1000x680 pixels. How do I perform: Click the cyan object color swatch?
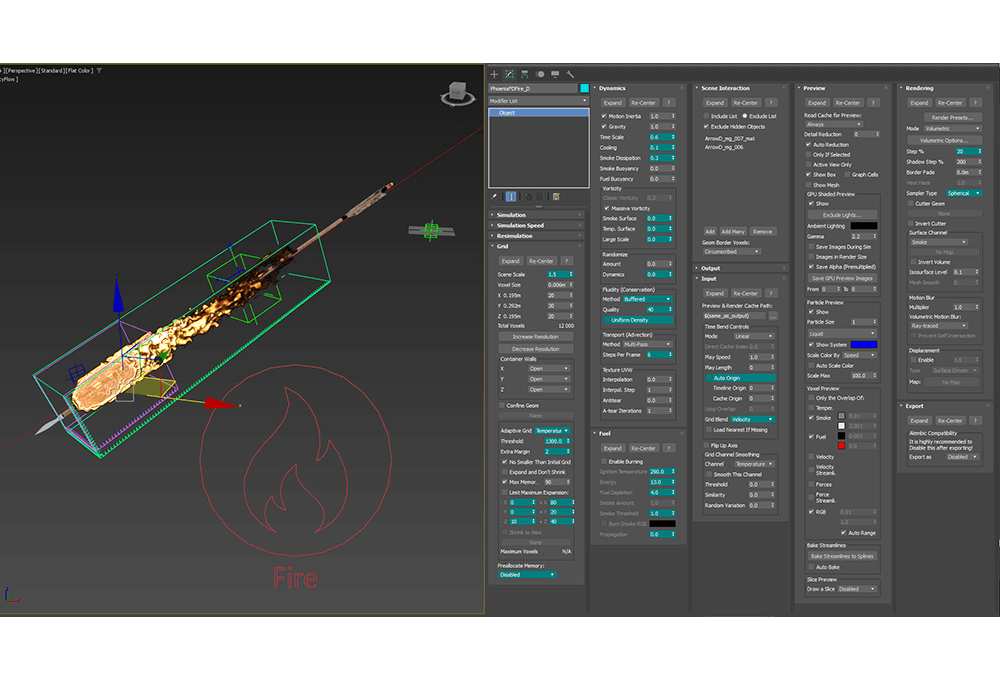coord(584,88)
